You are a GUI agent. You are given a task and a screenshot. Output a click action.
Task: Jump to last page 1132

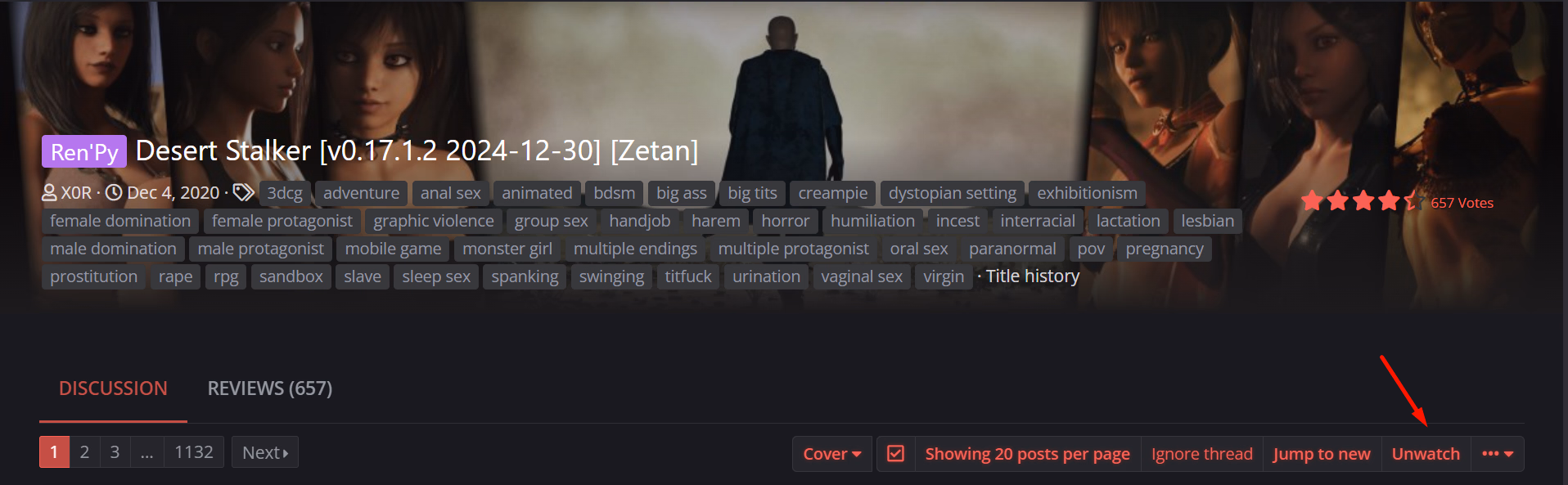tap(194, 452)
